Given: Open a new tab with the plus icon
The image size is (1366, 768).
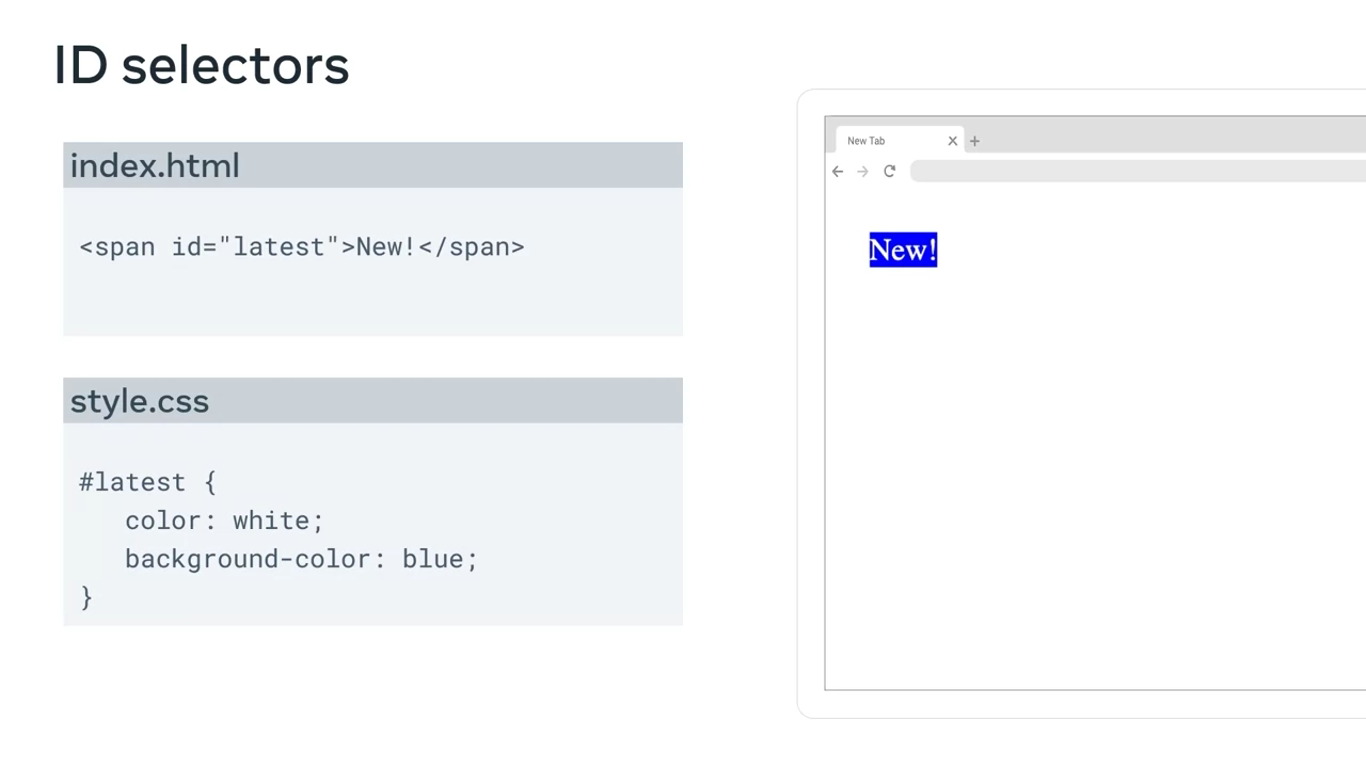Looking at the screenshot, I should point(975,141).
